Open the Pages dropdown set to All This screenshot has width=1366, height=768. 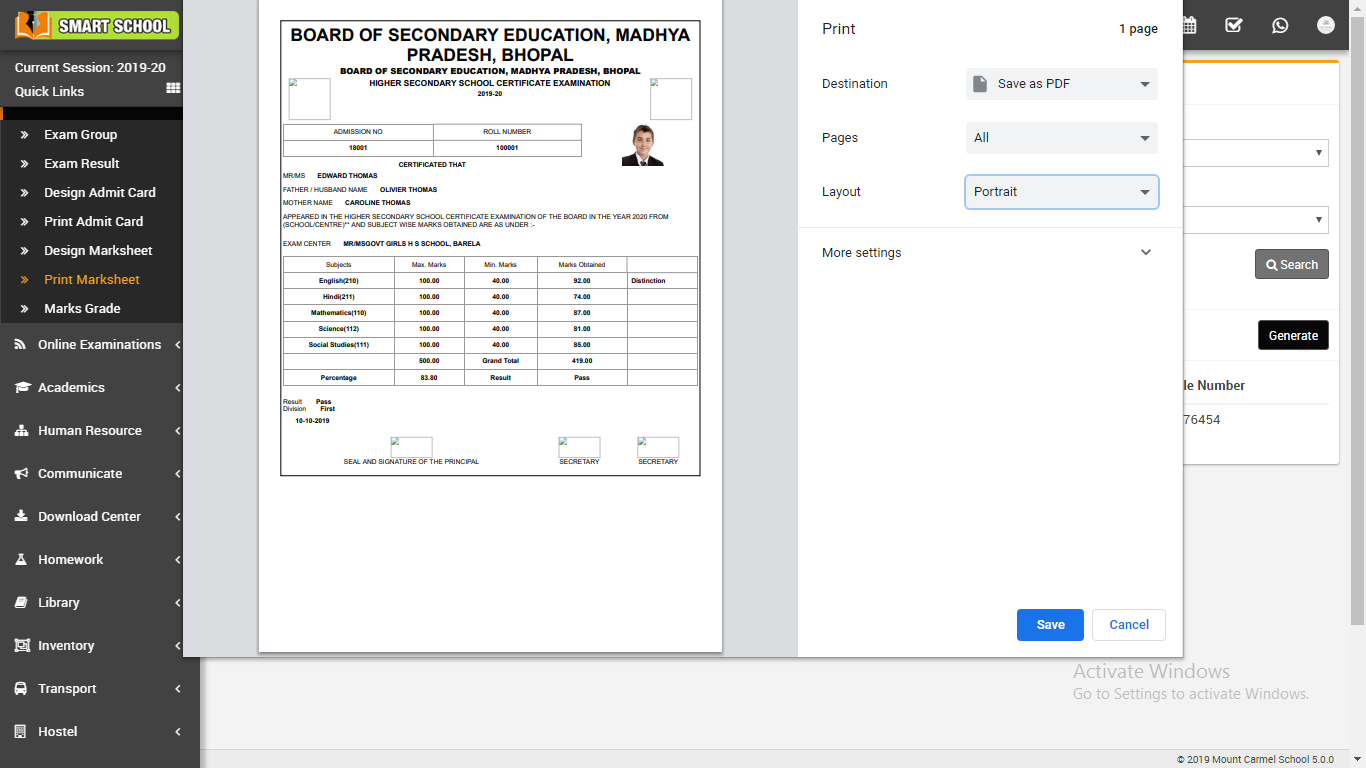(1061, 138)
